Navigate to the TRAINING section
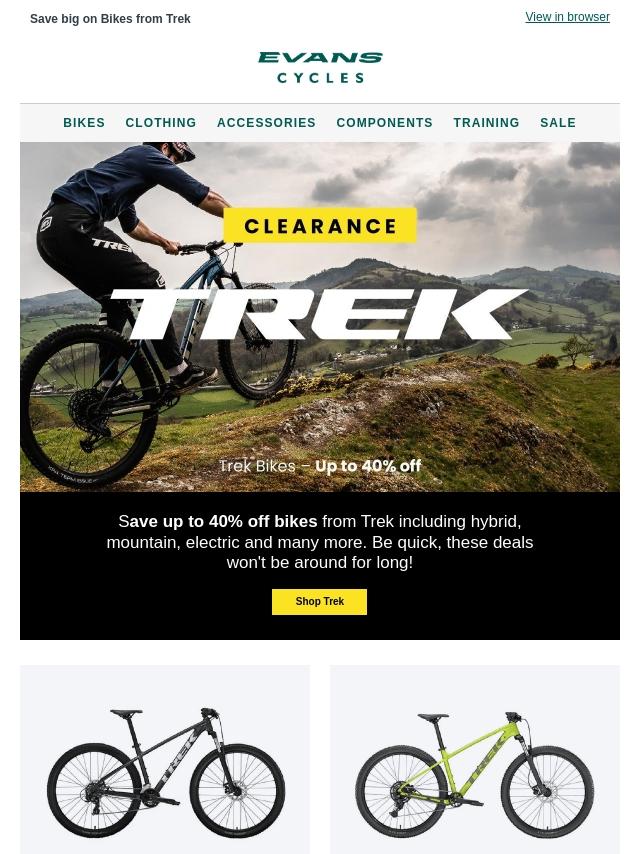Image resolution: width=640 pixels, height=854 pixels. [x=486, y=123]
